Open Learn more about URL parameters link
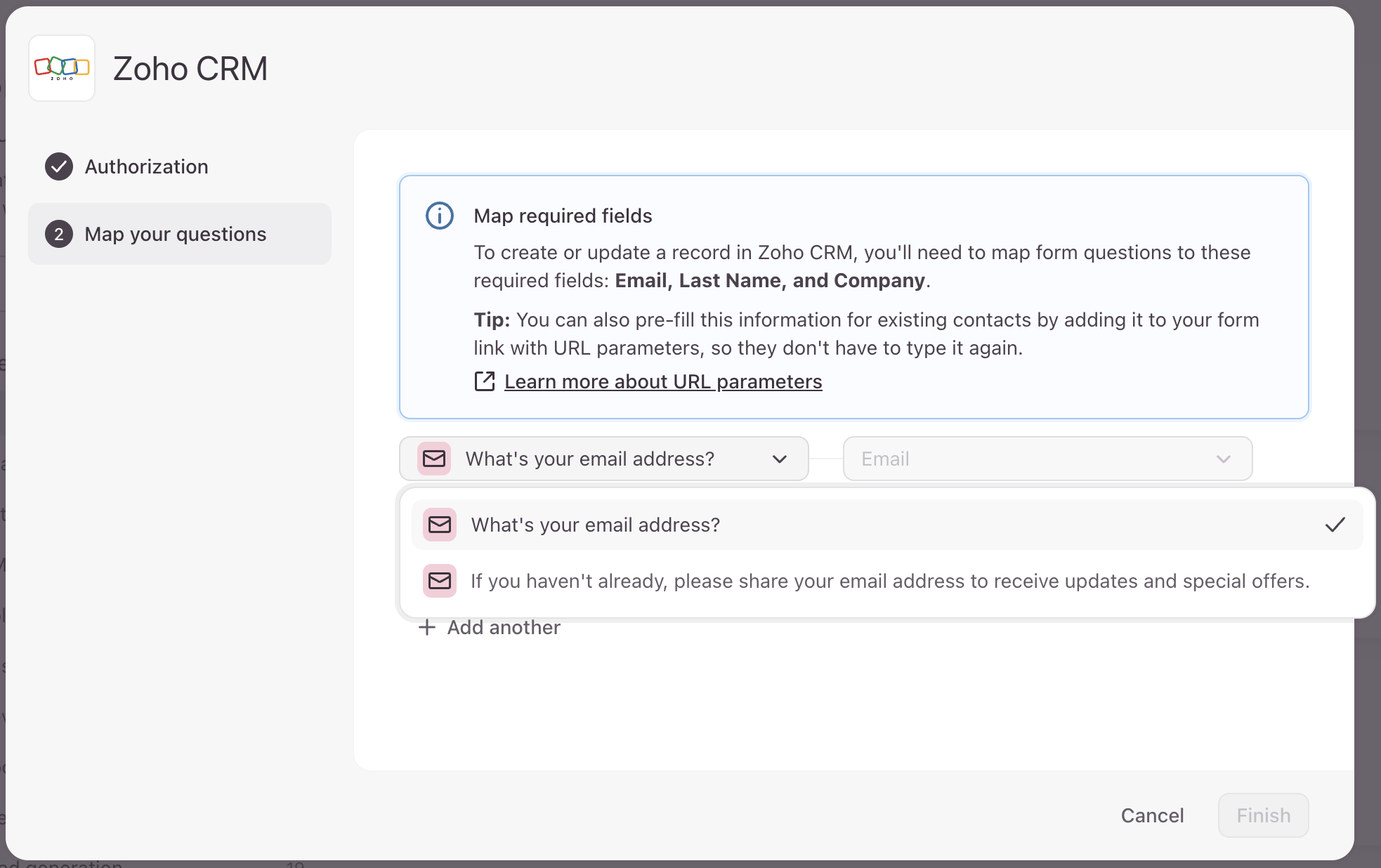Screen dimensions: 1381x868 click(x=663, y=381)
